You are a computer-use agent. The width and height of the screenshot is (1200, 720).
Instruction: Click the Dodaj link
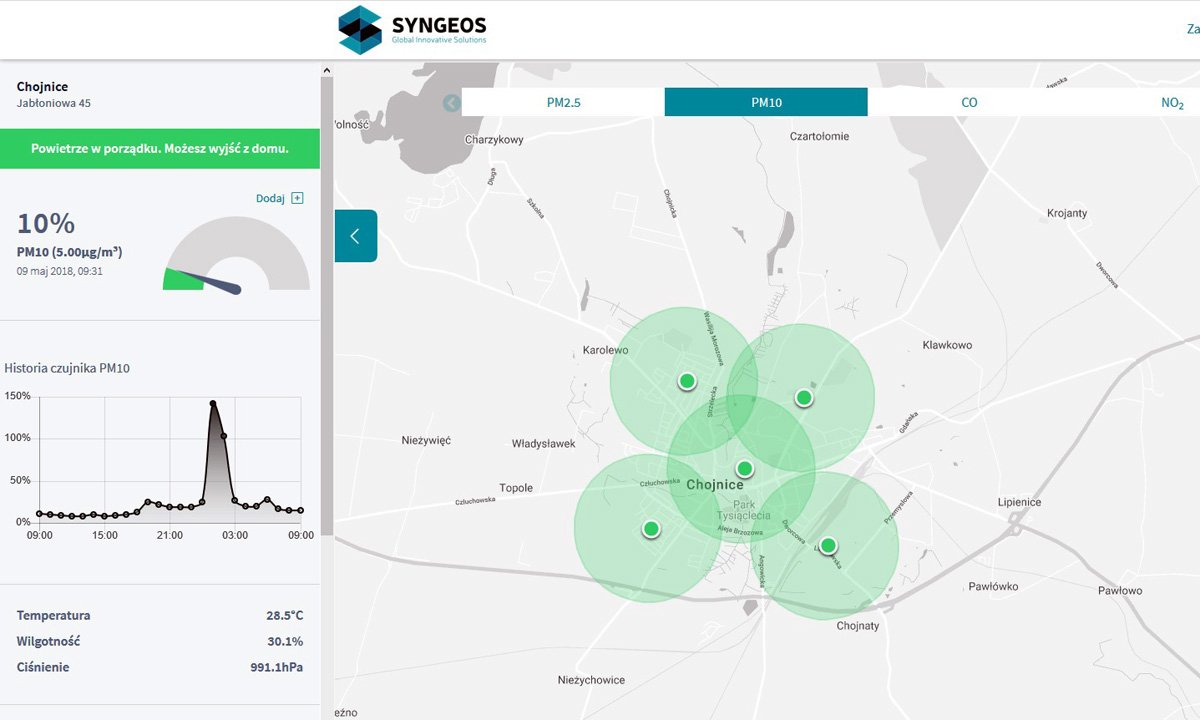271,198
